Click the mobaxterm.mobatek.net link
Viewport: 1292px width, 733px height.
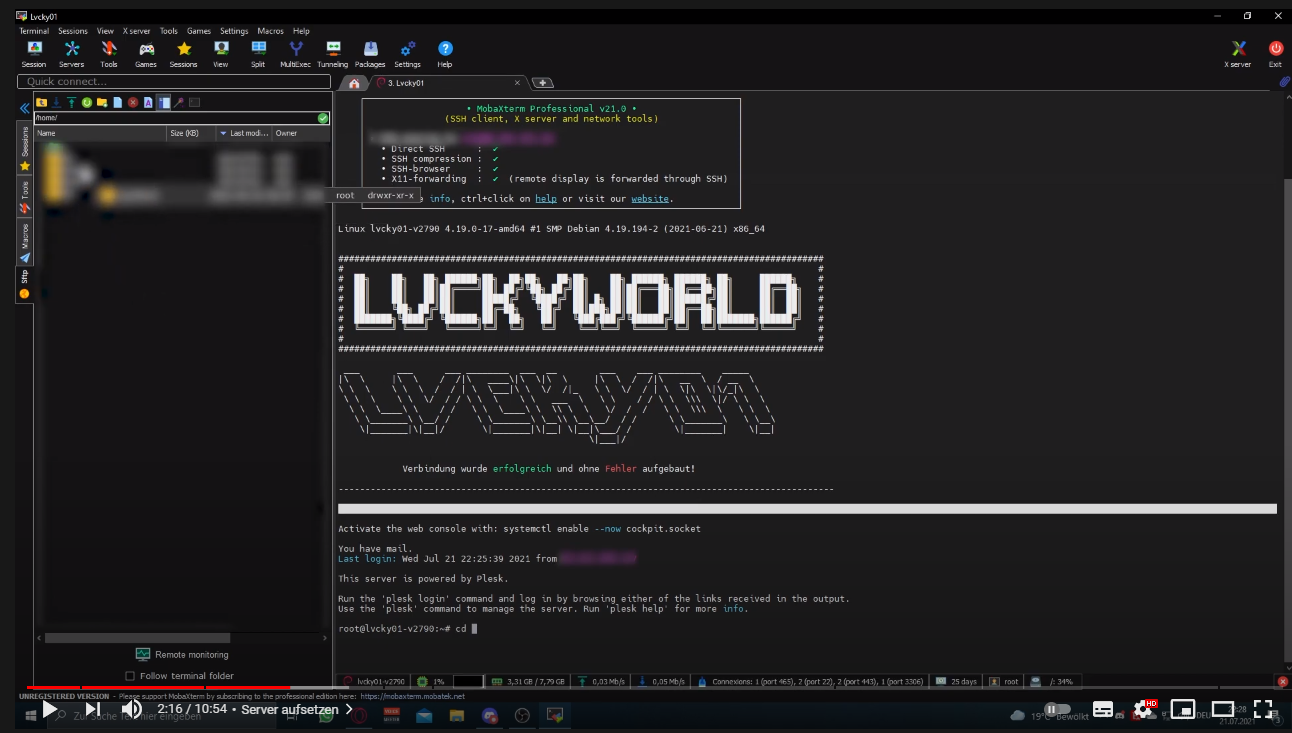pos(412,696)
